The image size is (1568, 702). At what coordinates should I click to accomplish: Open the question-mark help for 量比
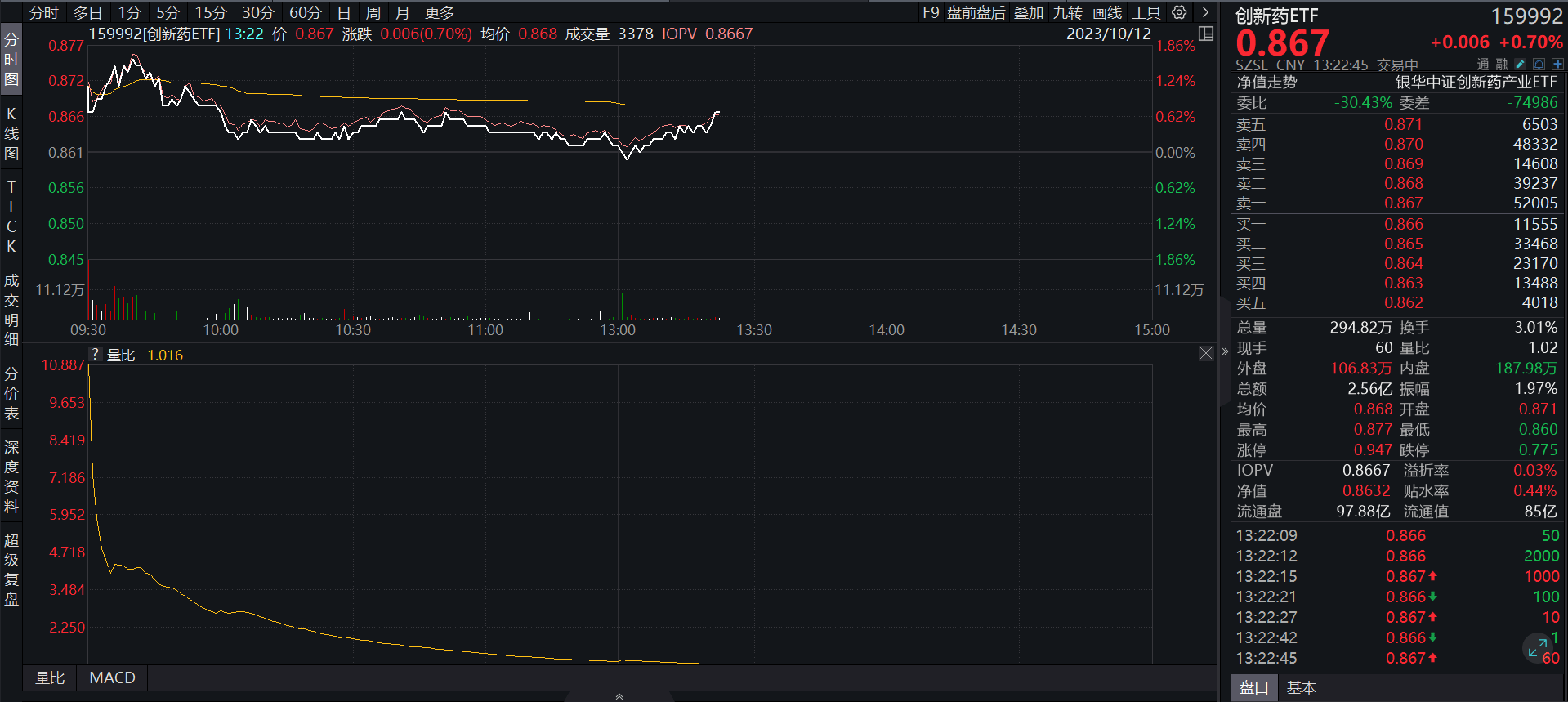click(96, 354)
